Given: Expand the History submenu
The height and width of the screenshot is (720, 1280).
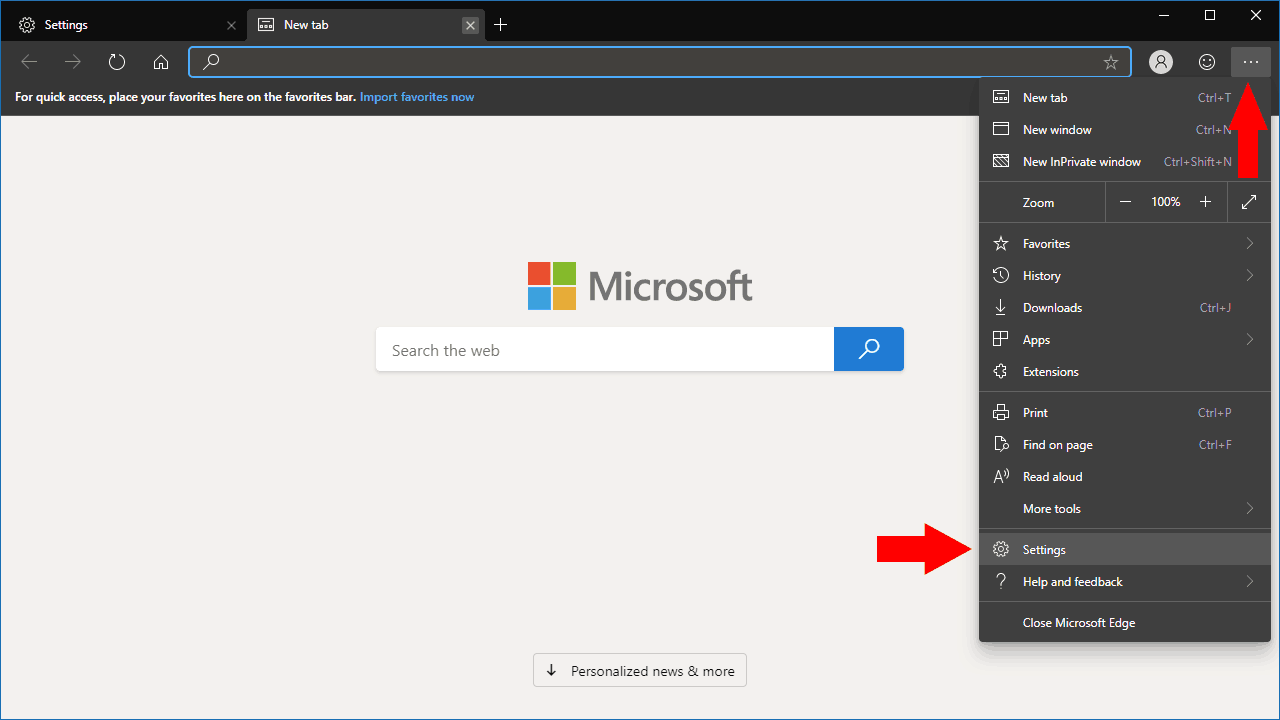Looking at the screenshot, I should click(1125, 276).
